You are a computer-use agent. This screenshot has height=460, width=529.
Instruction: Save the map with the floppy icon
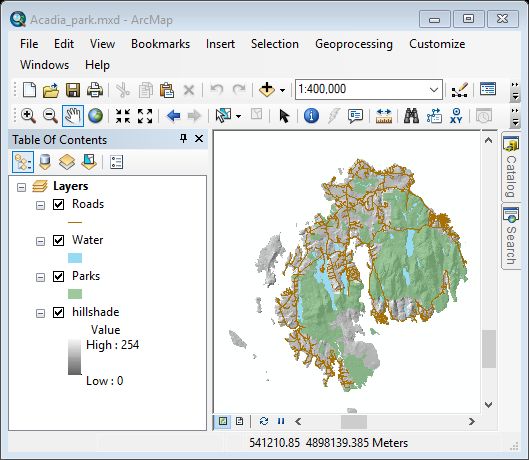(73, 90)
